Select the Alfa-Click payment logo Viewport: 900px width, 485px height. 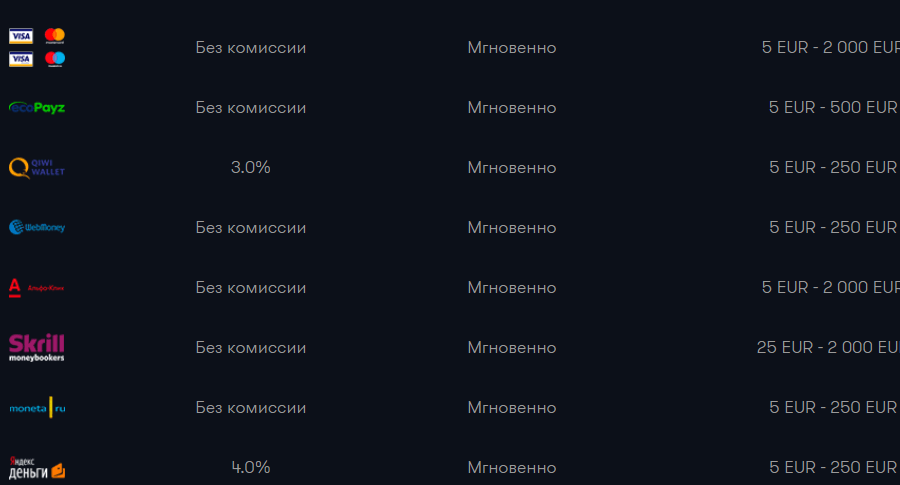[x=37, y=287]
